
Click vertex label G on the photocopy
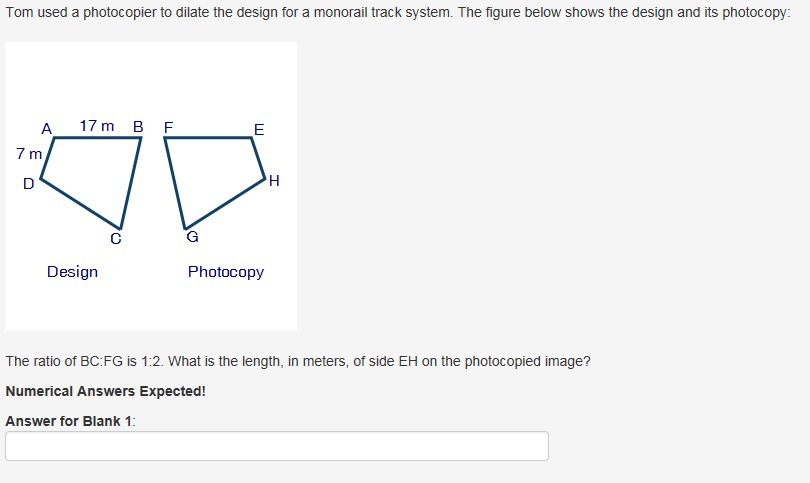pyautogui.click(x=192, y=237)
